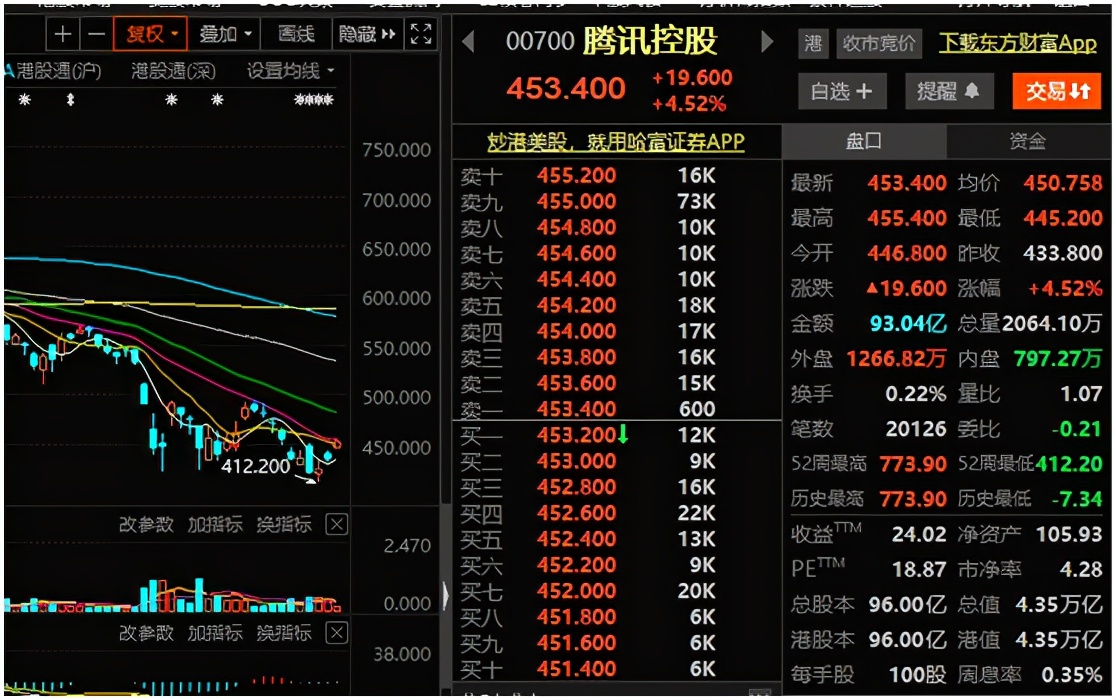The image size is (1116, 700).
Task: Close the lower indicator panel X icon
Action: 337,633
